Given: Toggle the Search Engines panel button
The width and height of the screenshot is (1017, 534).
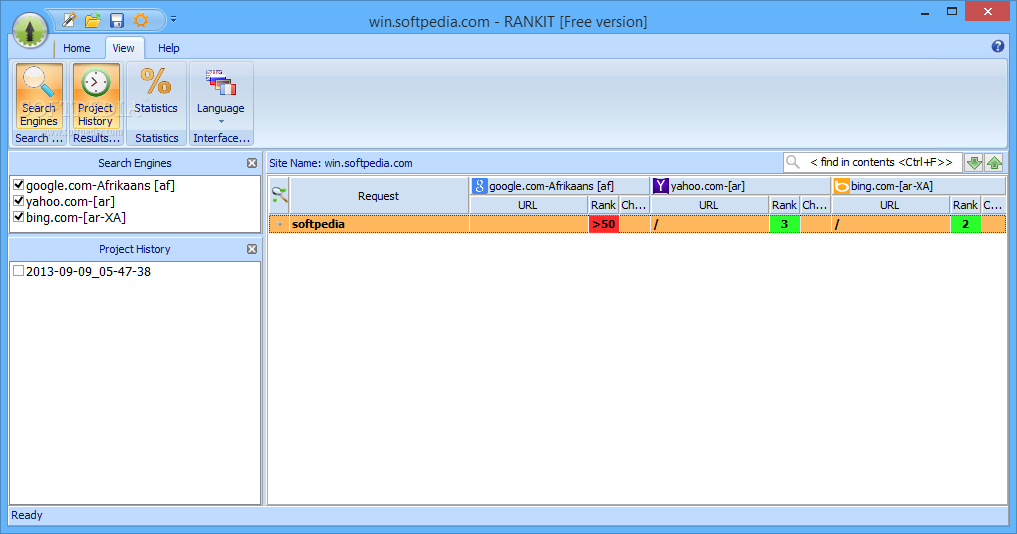Looking at the screenshot, I should point(39,96).
